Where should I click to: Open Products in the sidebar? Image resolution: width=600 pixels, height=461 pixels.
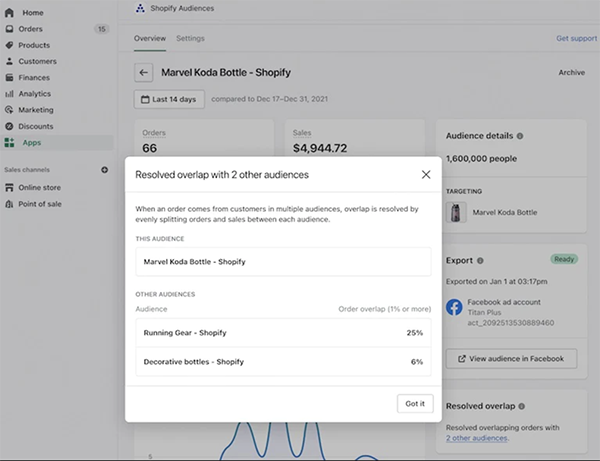click(34, 45)
